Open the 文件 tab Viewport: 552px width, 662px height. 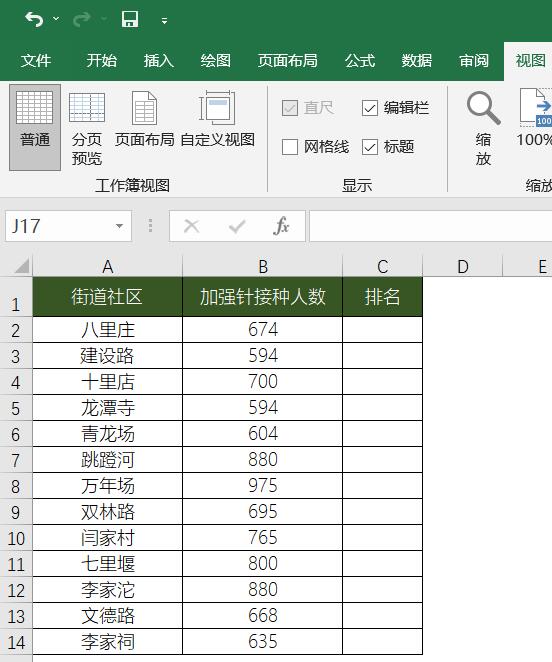[36, 61]
